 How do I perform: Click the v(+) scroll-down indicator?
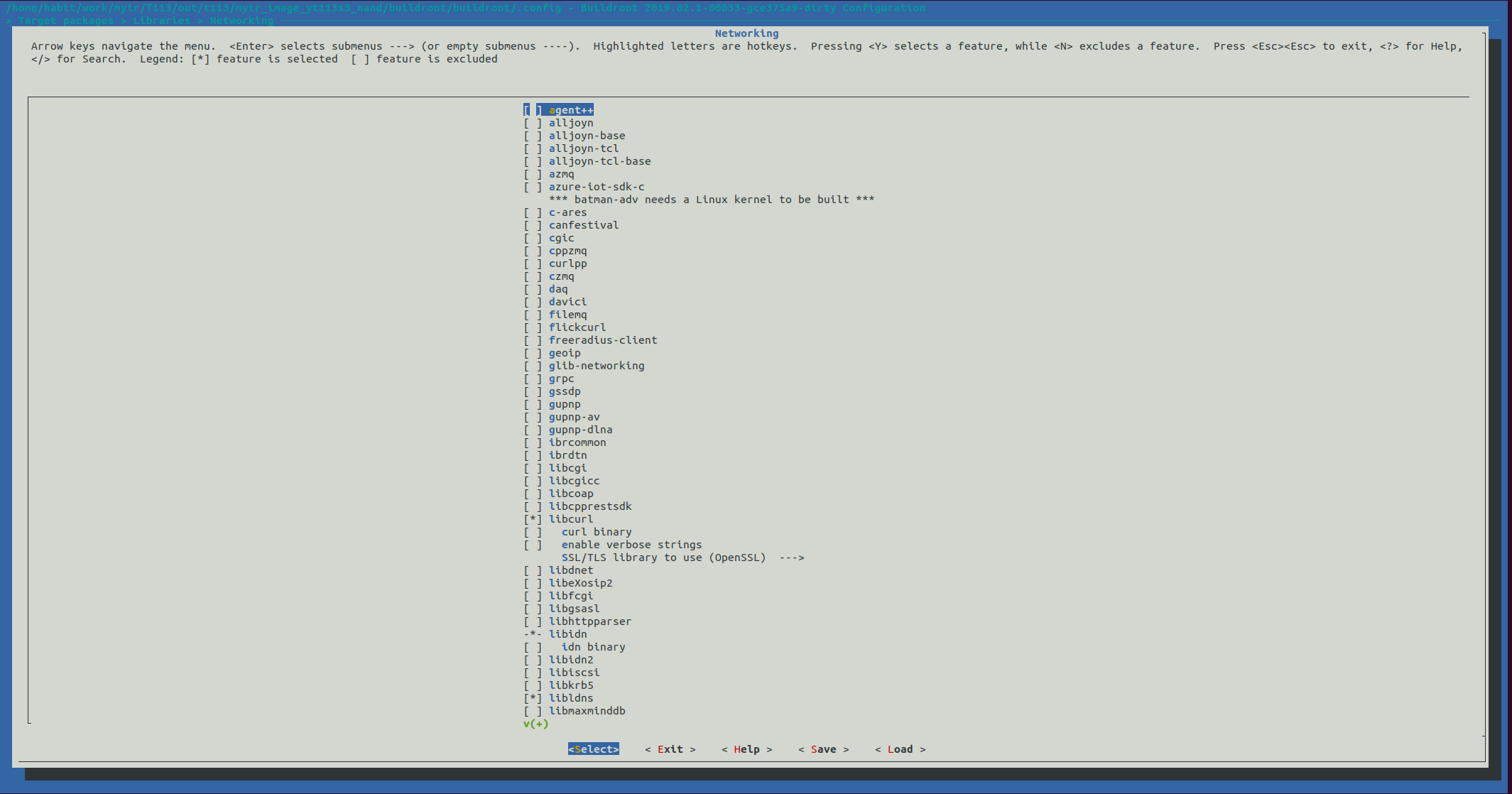click(x=535, y=724)
